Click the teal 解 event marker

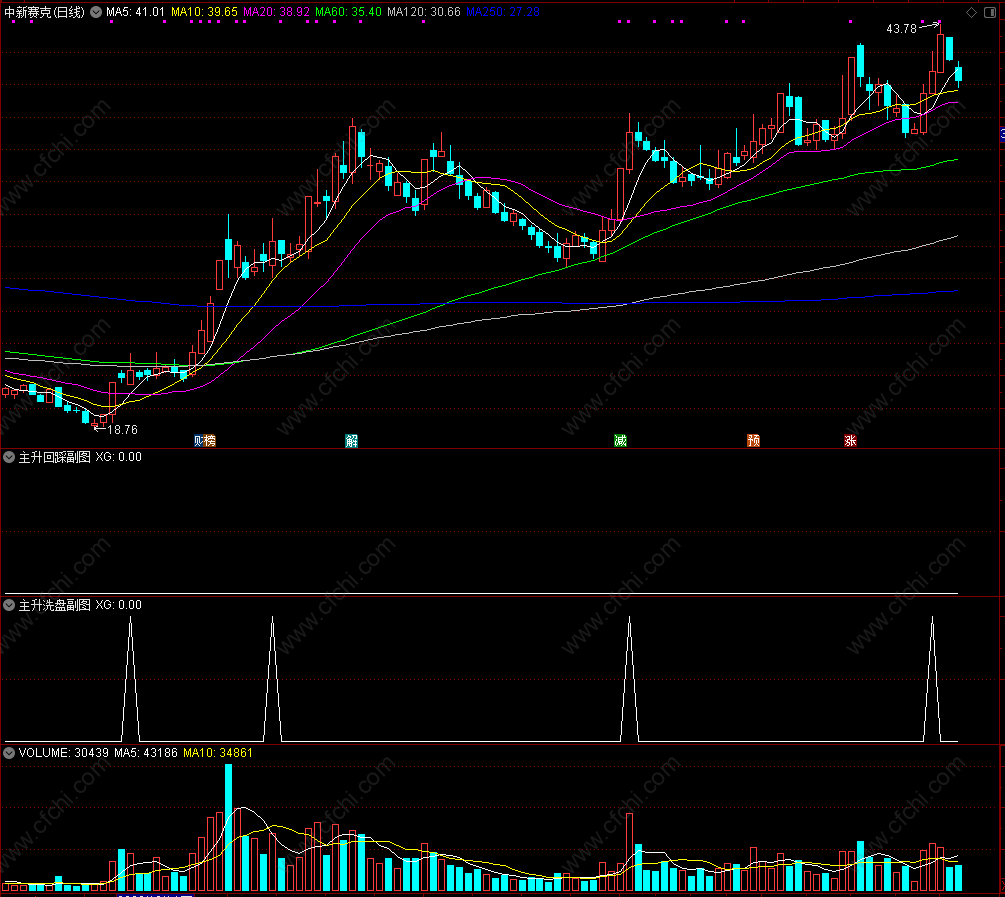(x=351, y=440)
